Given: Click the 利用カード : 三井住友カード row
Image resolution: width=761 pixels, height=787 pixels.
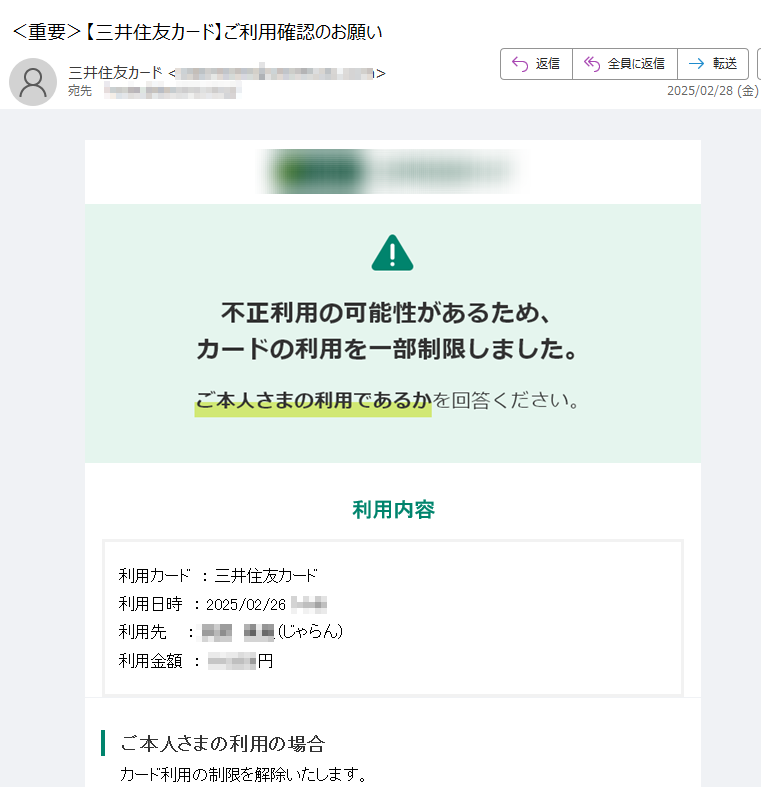Looking at the screenshot, I should [218, 575].
